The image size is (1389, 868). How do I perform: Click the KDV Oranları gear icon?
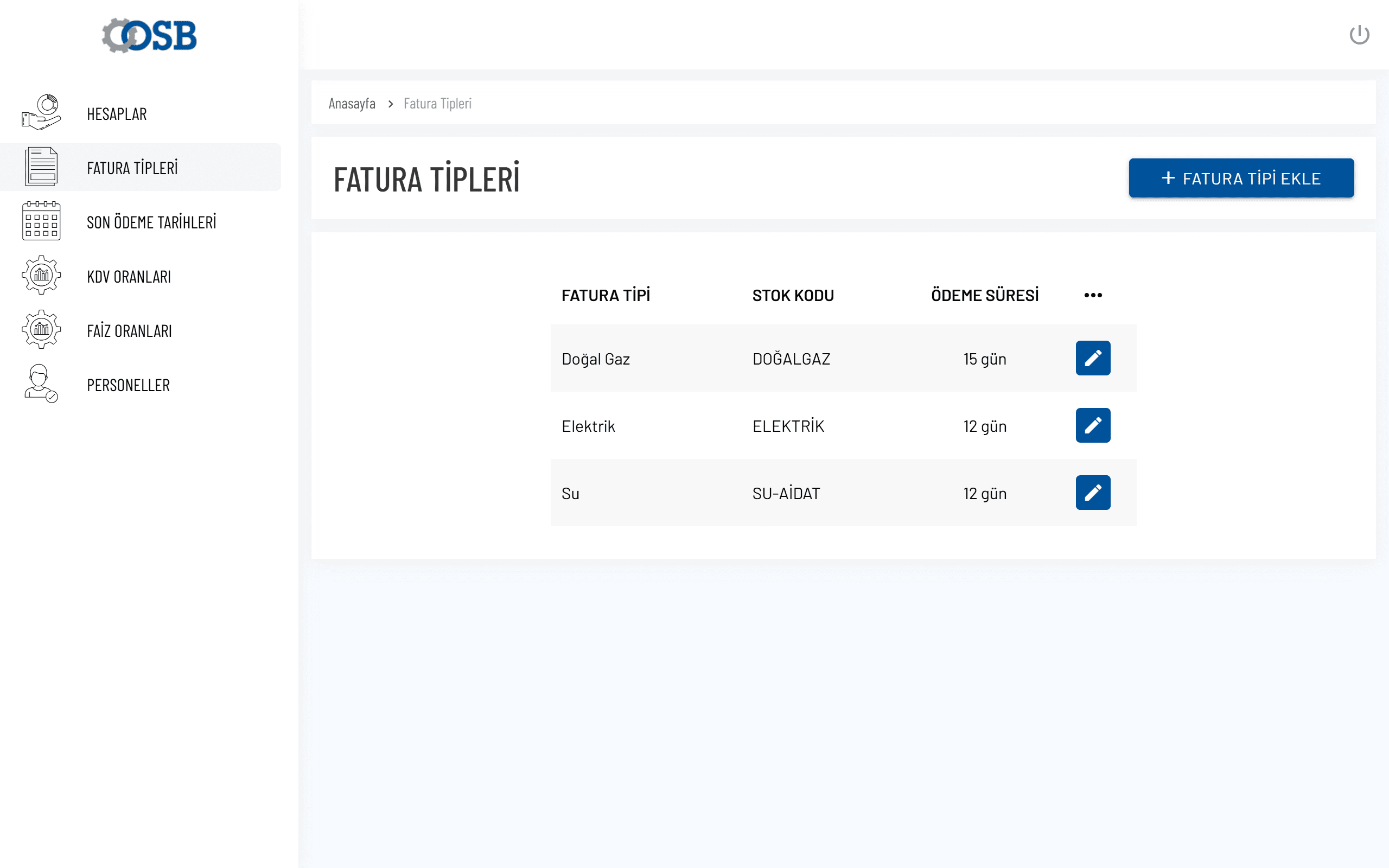coord(41,276)
